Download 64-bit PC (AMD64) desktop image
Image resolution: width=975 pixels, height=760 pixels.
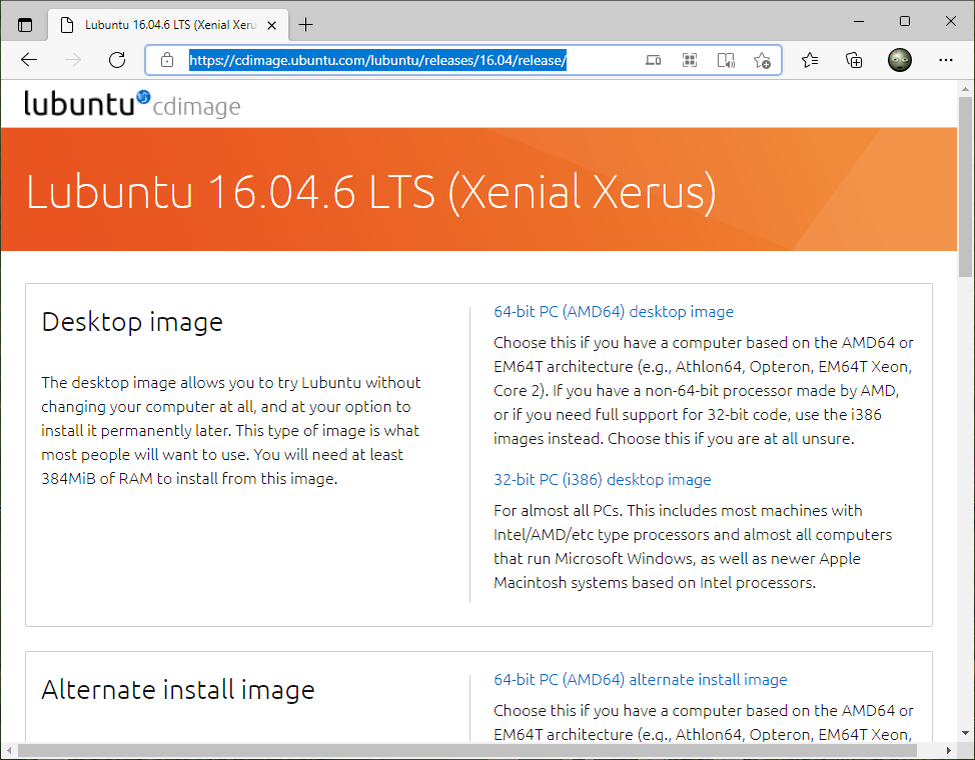(x=614, y=312)
